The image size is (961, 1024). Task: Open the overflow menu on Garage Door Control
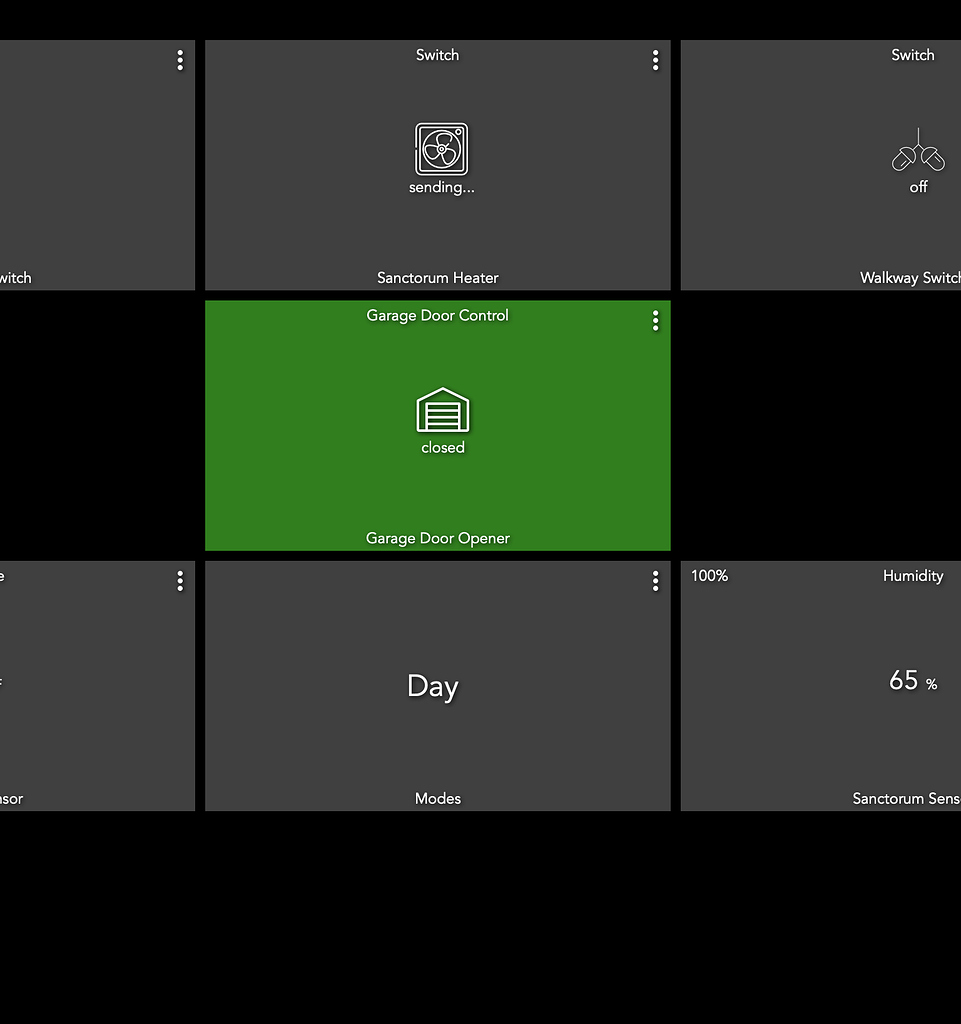(655, 320)
